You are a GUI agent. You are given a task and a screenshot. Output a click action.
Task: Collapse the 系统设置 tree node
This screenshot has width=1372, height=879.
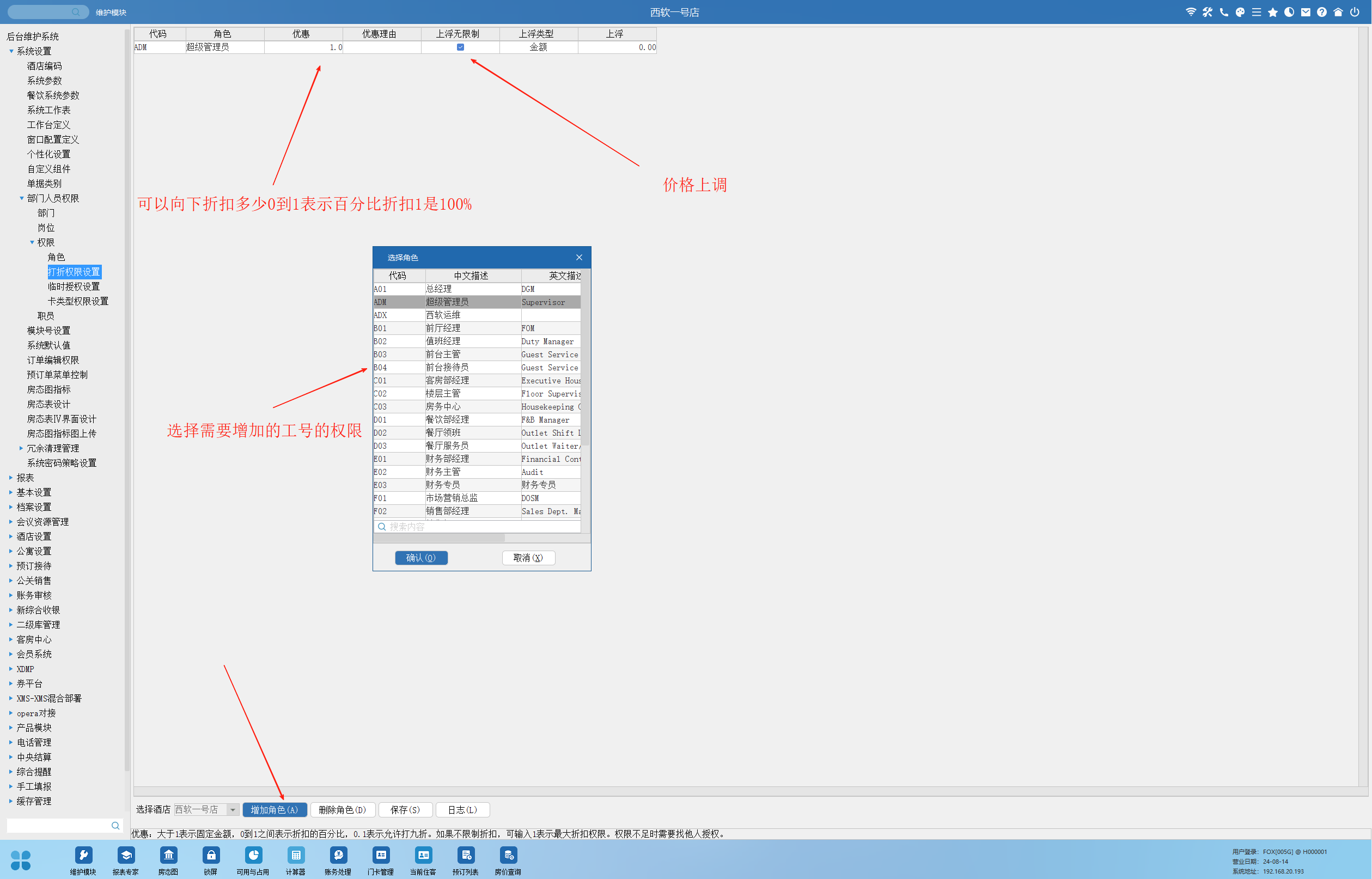pos(11,51)
